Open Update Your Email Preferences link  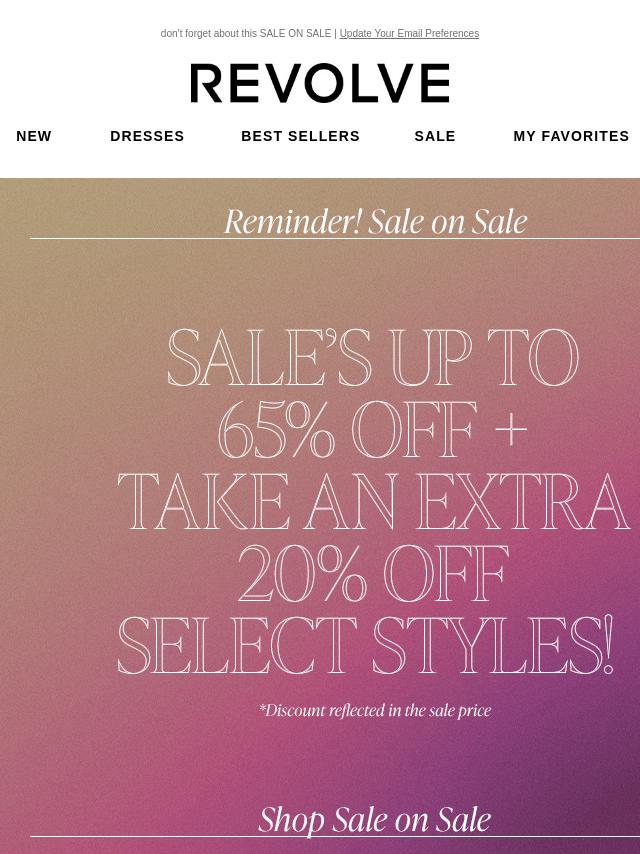tap(409, 33)
